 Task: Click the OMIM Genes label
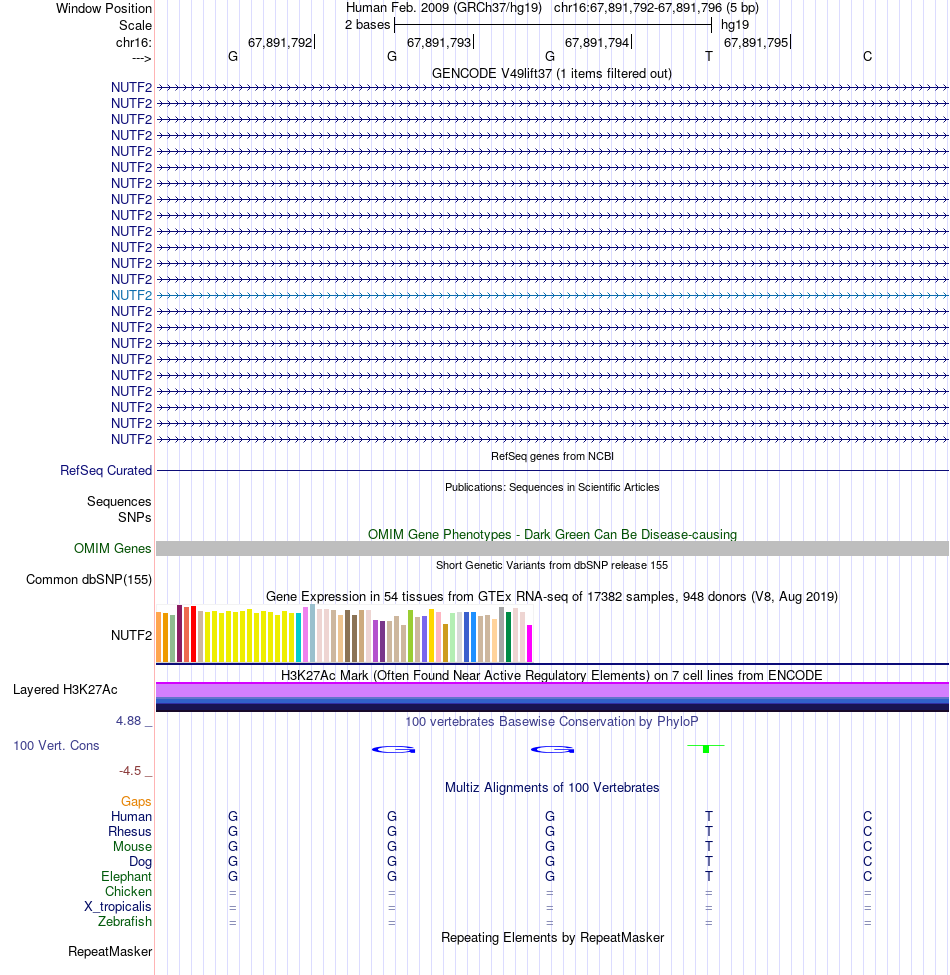pos(113,548)
